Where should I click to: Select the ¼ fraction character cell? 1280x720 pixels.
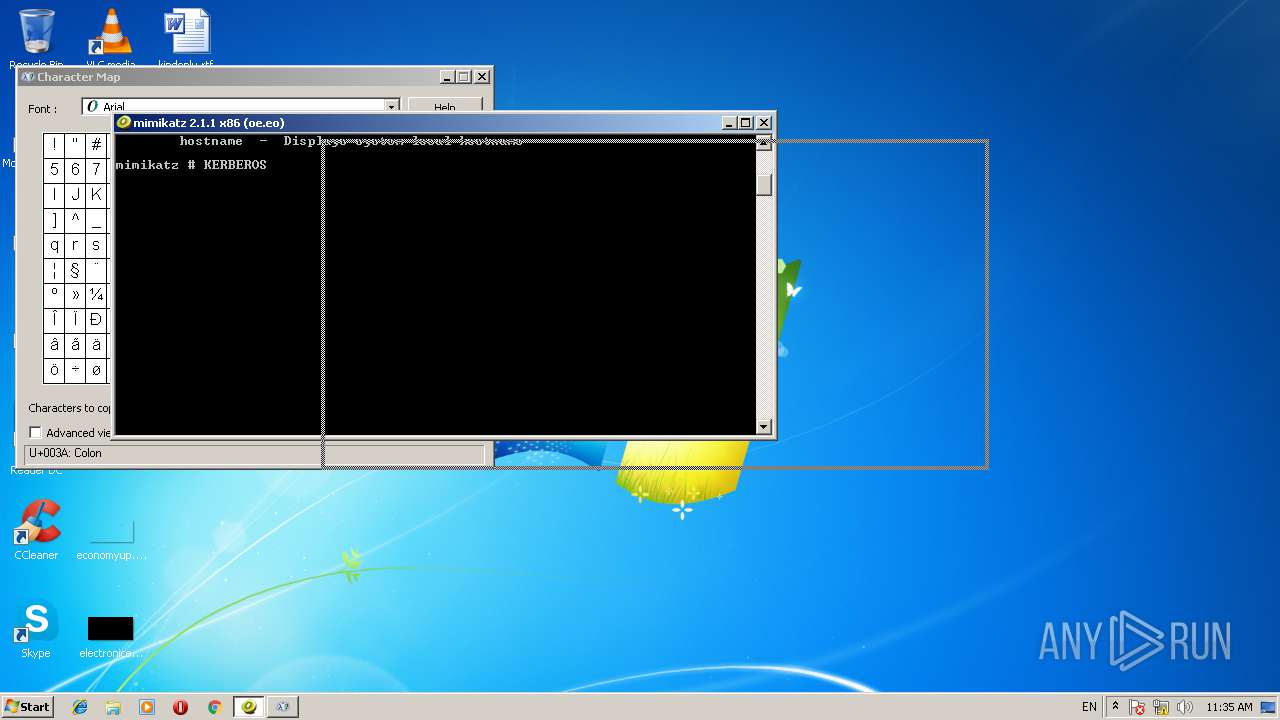[96, 295]
